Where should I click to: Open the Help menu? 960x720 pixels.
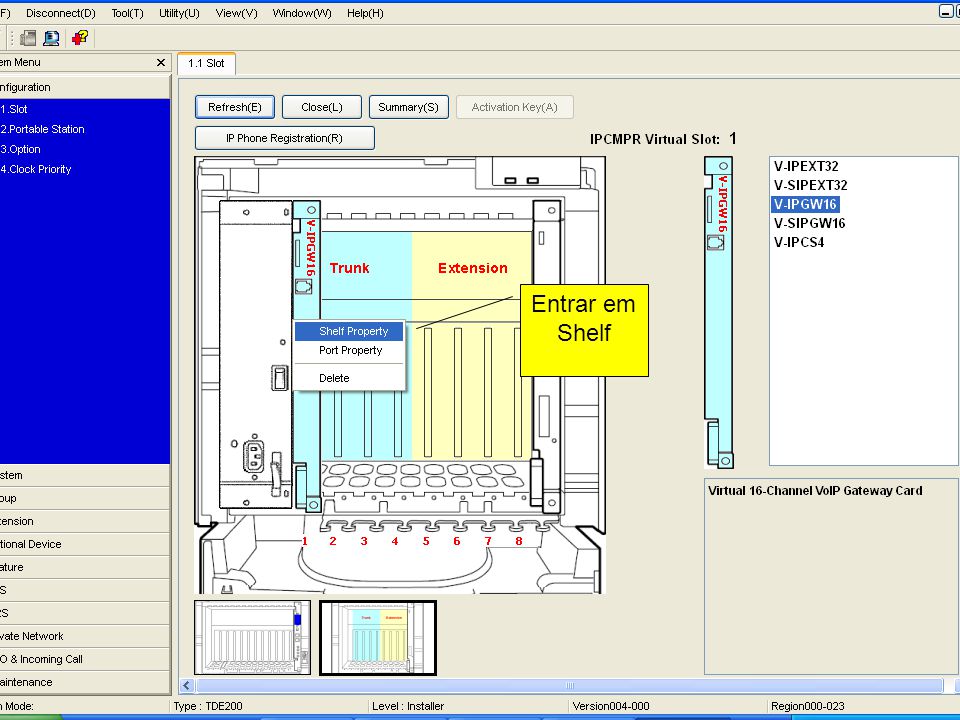365,13
